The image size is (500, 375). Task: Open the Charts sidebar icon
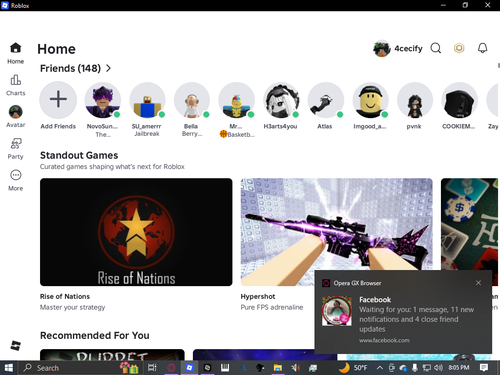(x=16, y=80)
